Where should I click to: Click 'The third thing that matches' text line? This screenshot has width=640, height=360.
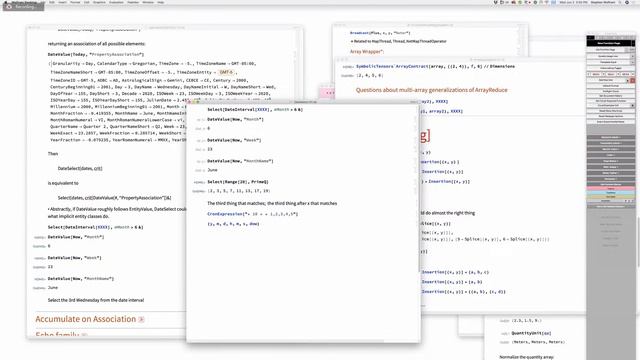(272, 203)
